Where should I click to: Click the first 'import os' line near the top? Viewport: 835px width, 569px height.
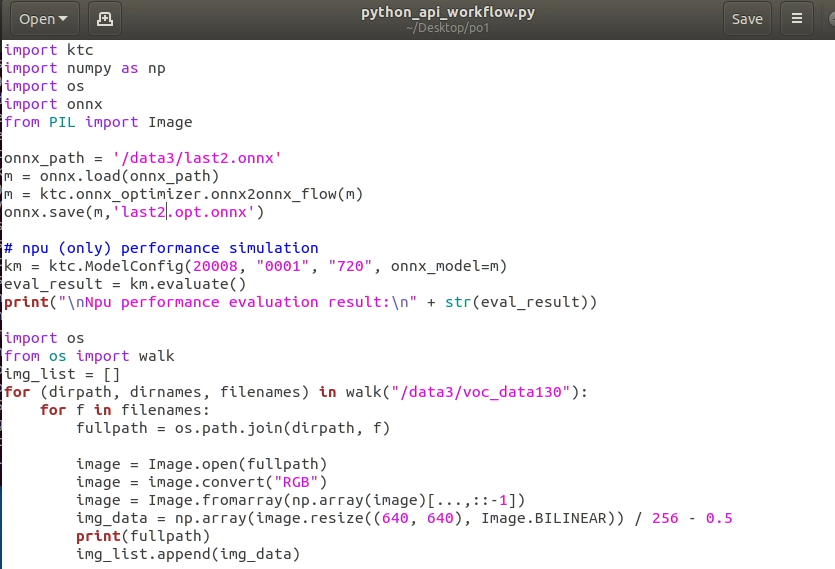tap(44, 86)
